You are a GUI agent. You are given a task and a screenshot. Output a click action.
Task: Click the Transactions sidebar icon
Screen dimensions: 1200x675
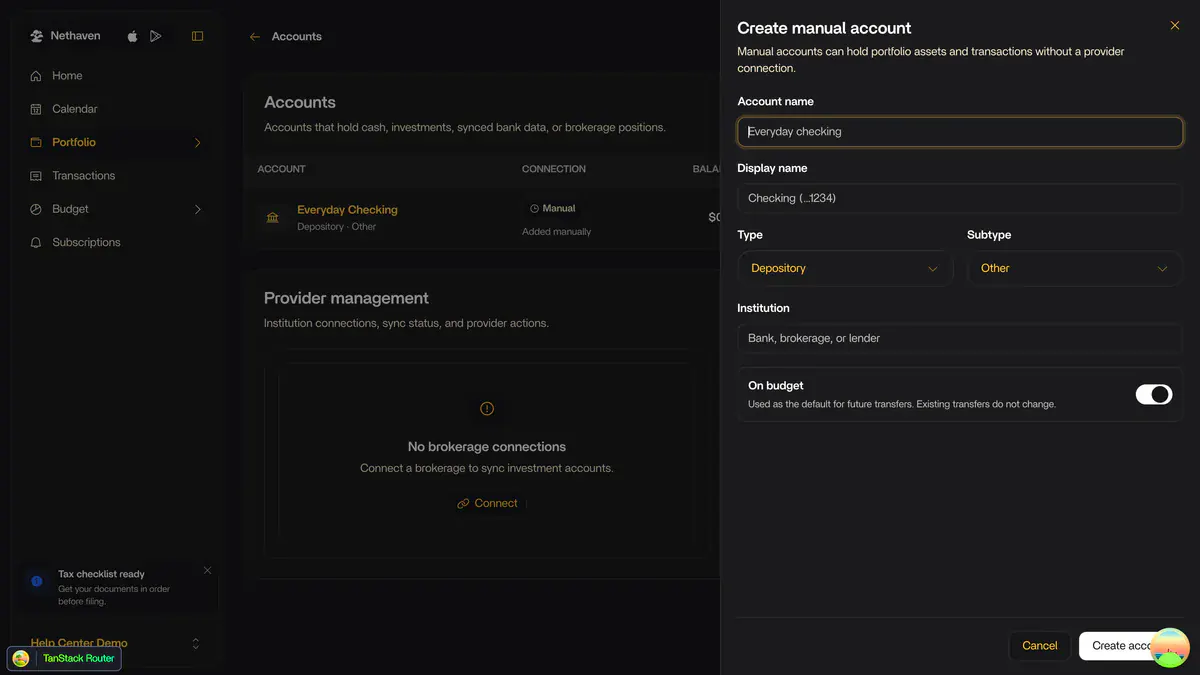(36, 176)
